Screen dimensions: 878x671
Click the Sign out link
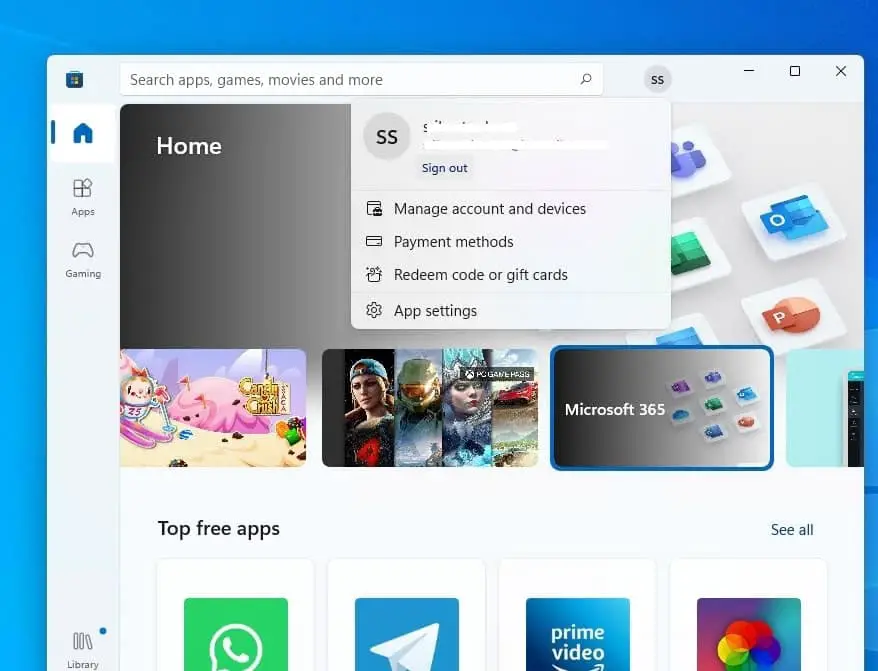tap(445, 168)
